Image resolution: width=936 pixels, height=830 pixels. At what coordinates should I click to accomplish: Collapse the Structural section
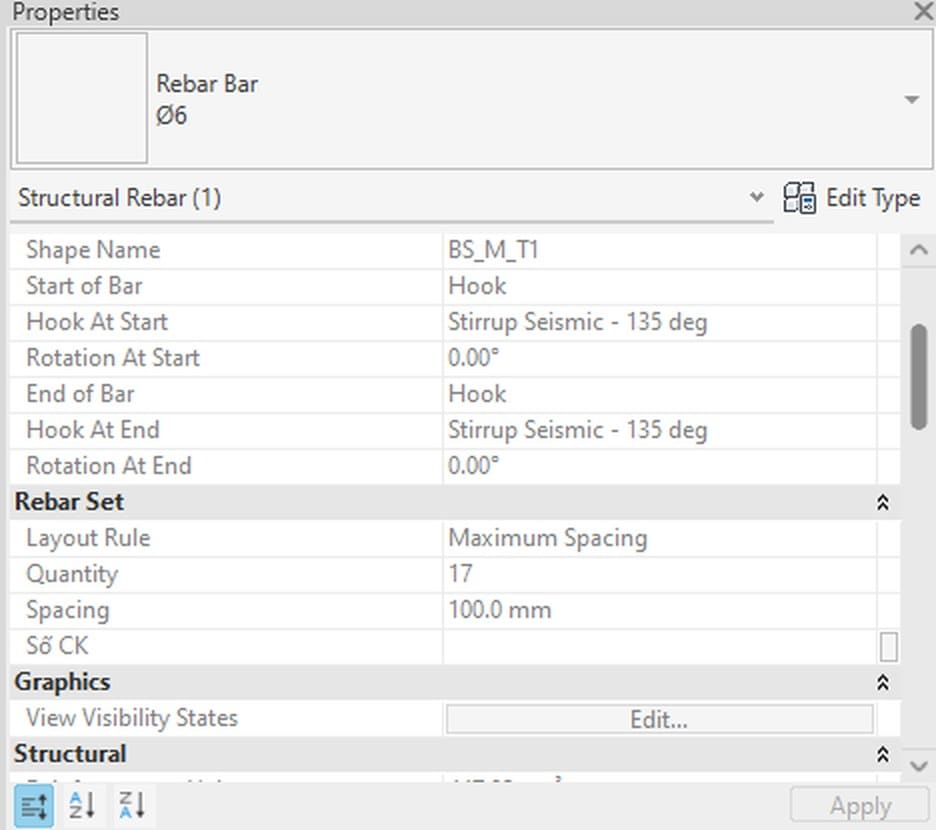(883, 754)
